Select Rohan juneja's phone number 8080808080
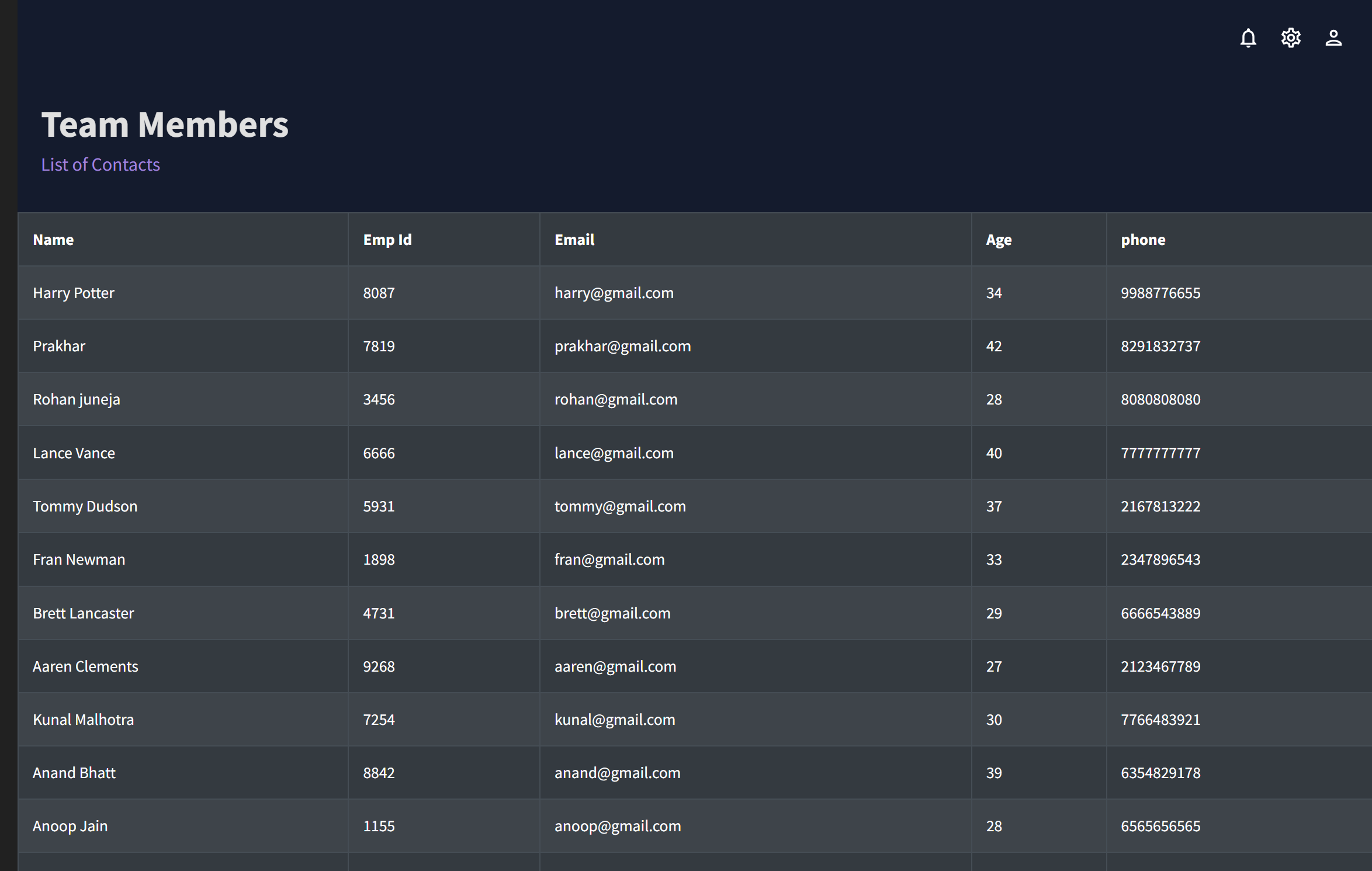1372x871 pixels. 1160,399
